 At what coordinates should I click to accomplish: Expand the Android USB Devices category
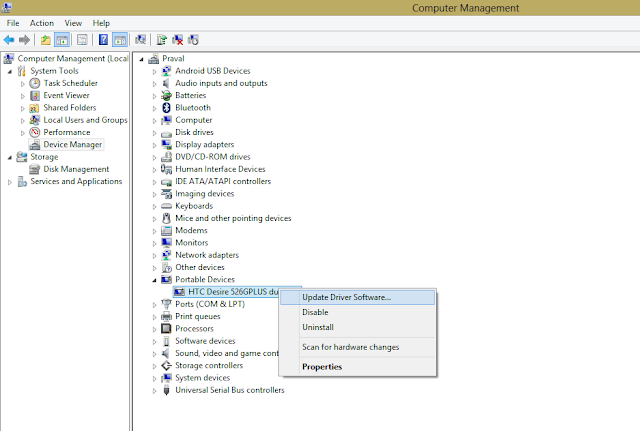point(154,72)
